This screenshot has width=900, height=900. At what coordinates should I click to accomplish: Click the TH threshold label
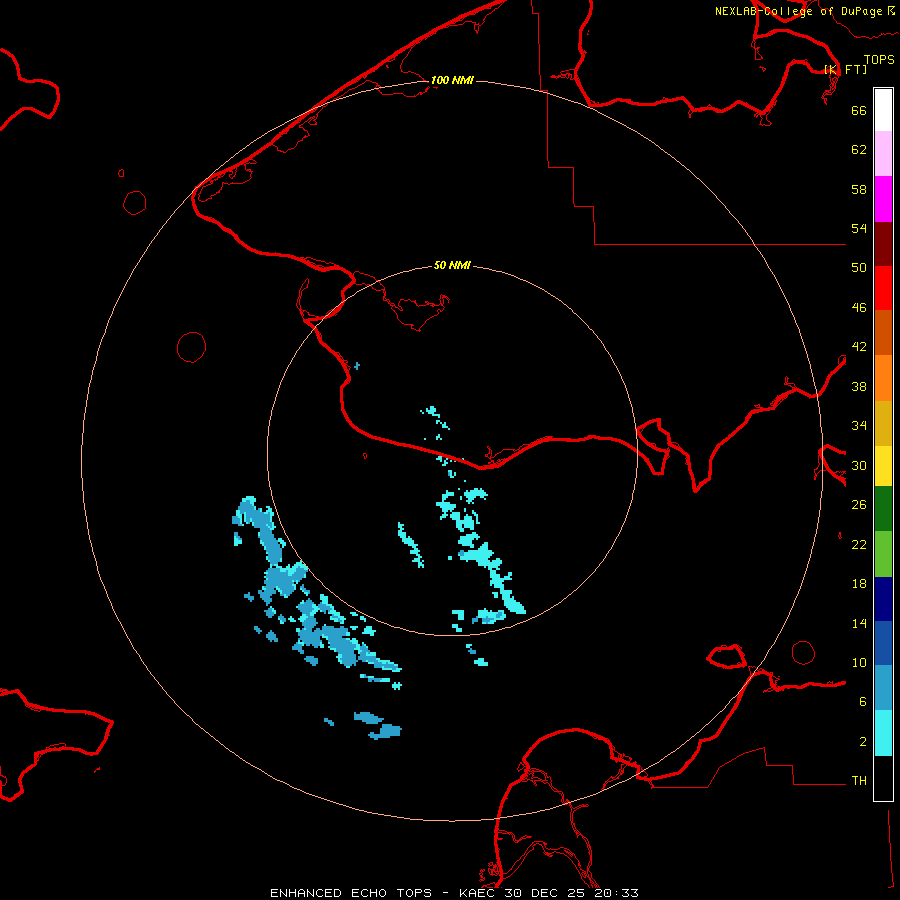pos(859,781)
